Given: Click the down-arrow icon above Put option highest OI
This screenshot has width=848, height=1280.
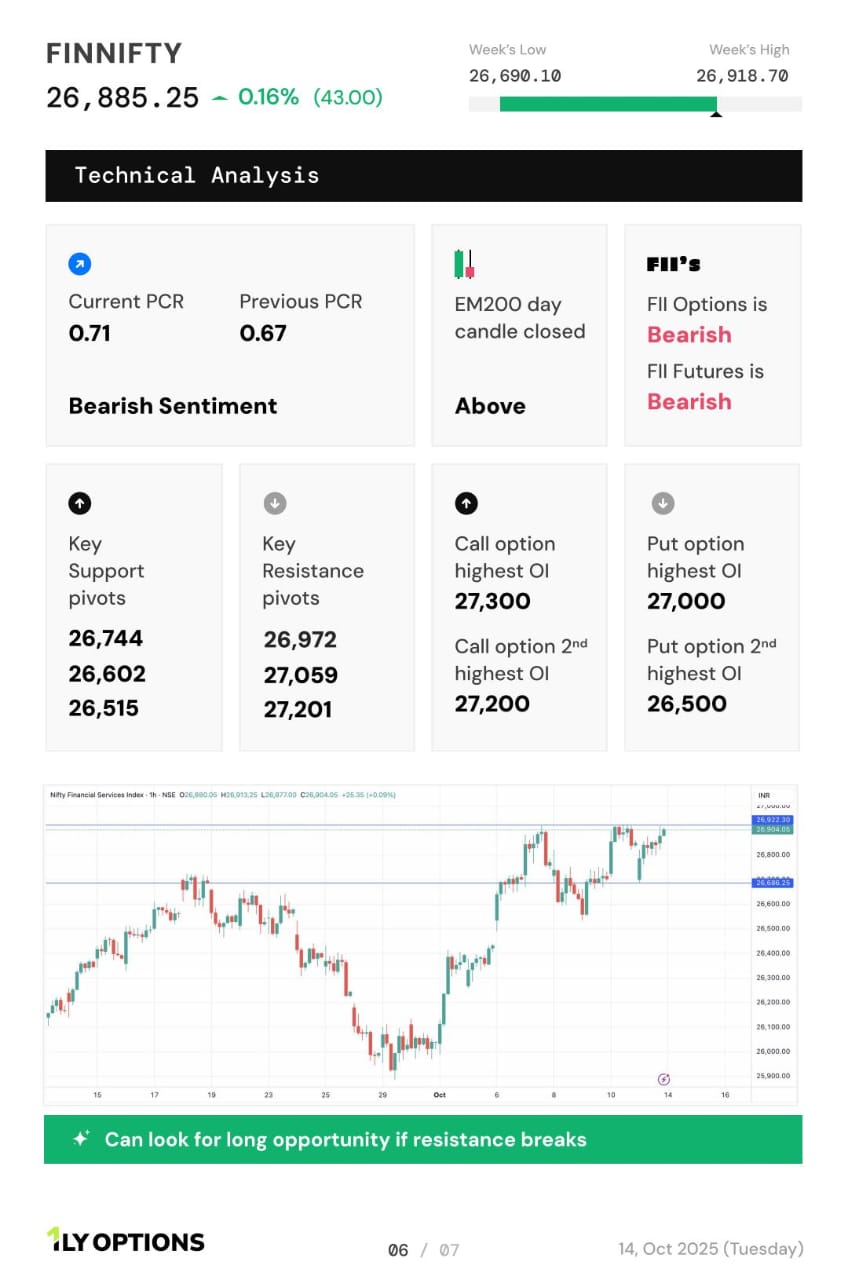Looking at the screenshot, I should point(662,504).
